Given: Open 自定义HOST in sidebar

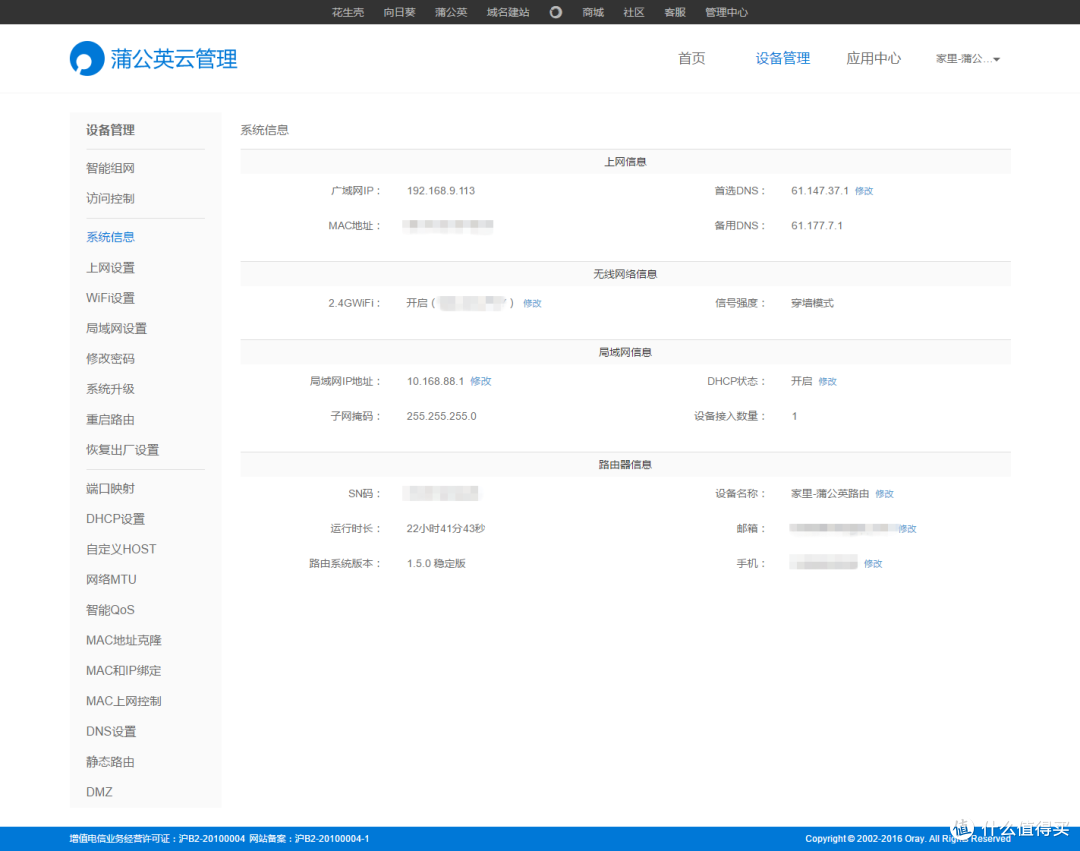Looking at the screenshot, I should [x=121, y=549].
